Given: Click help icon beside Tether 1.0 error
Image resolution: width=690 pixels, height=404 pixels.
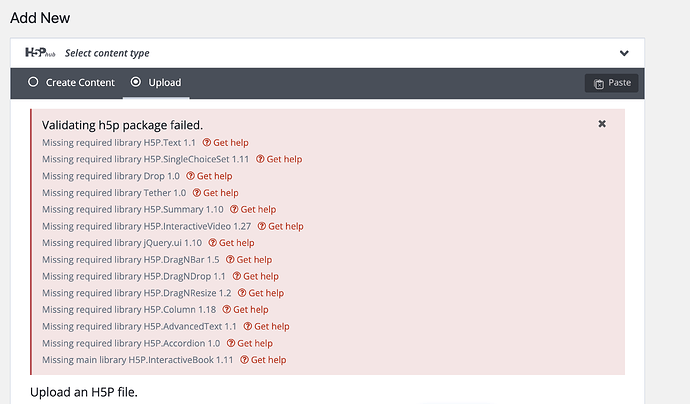Looking at the screenshot, I should (x=197, y=193).
